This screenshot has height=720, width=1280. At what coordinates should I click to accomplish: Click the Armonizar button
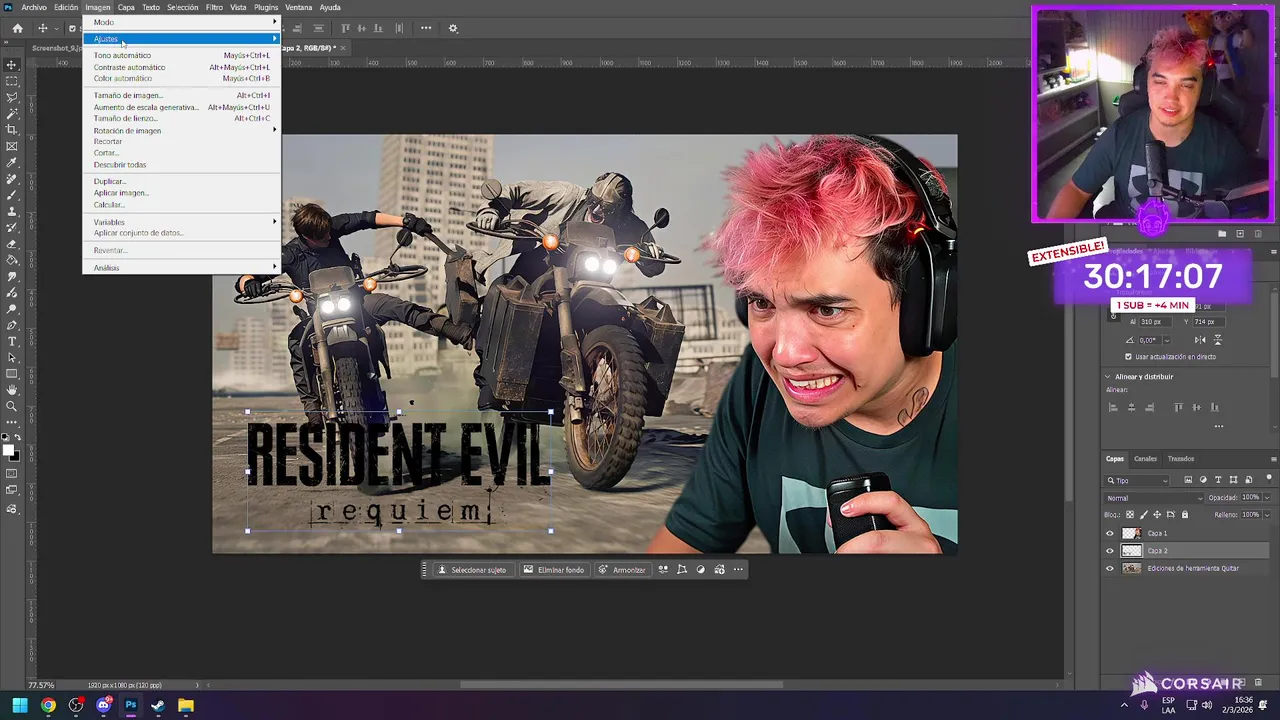(622, 570)
